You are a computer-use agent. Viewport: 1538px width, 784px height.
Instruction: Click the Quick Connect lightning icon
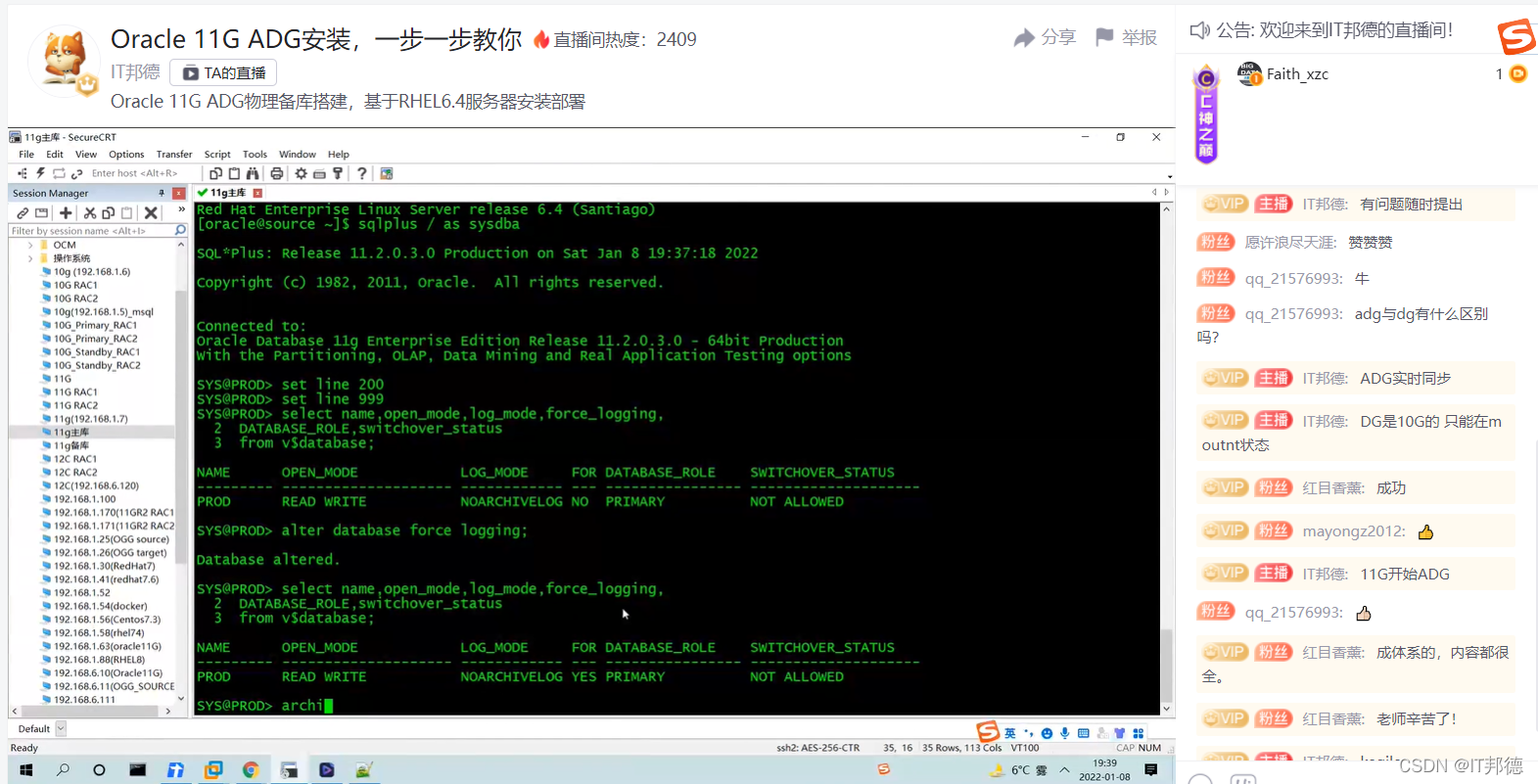pos(41,173)
